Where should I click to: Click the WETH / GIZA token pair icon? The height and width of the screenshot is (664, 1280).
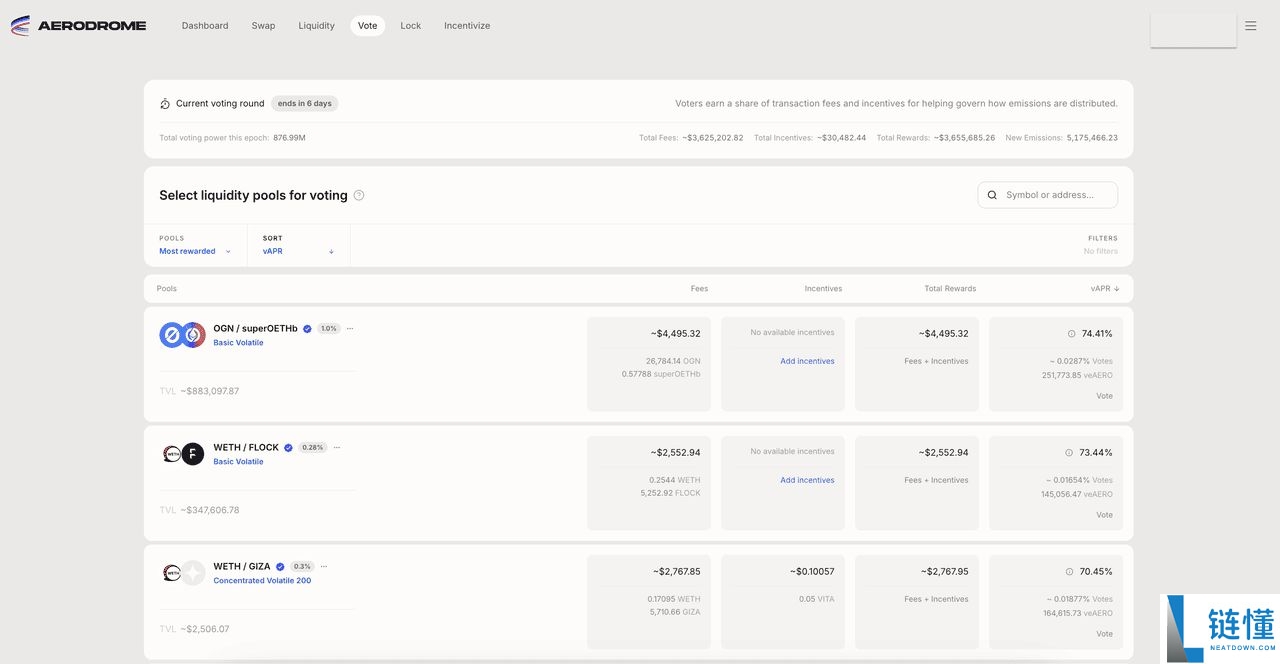pyautogui.click(x=182, y=573)
